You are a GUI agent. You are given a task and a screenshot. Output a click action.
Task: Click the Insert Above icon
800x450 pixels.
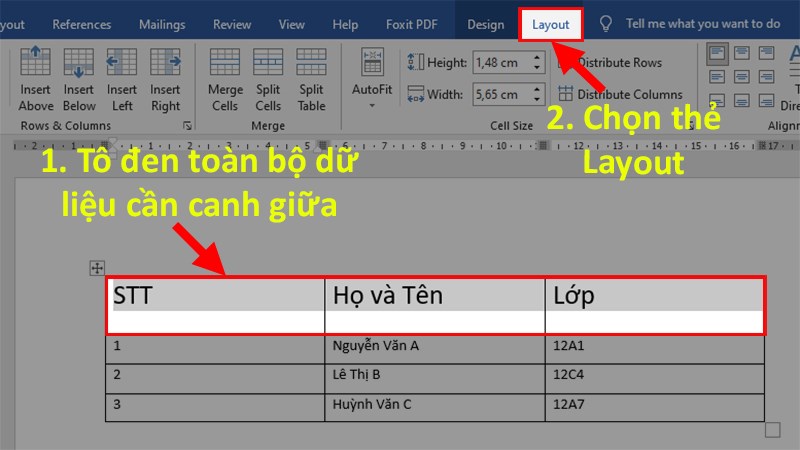tap(35, 61)
